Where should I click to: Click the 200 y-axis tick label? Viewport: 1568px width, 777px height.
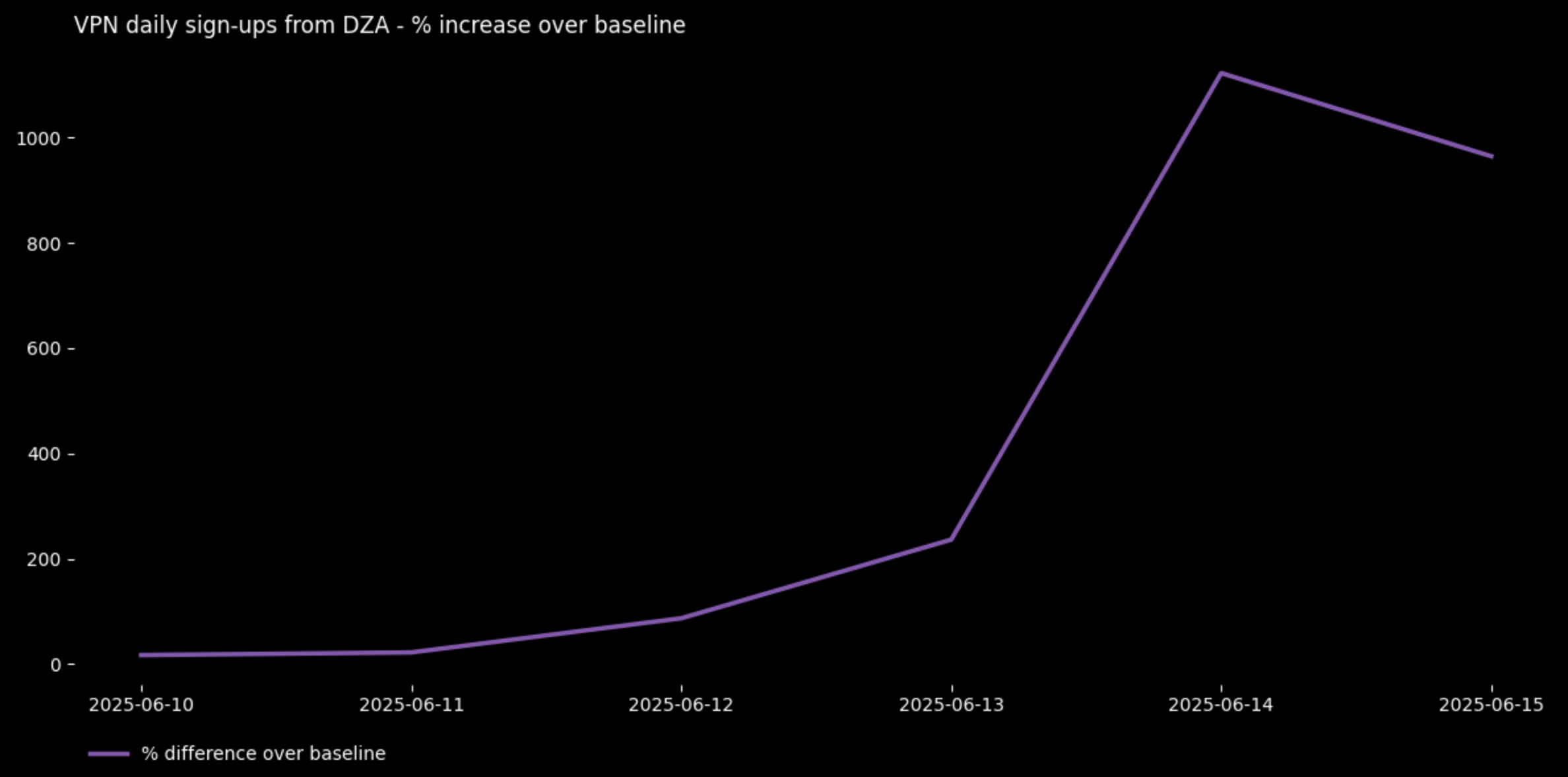[x=44, y=560]
